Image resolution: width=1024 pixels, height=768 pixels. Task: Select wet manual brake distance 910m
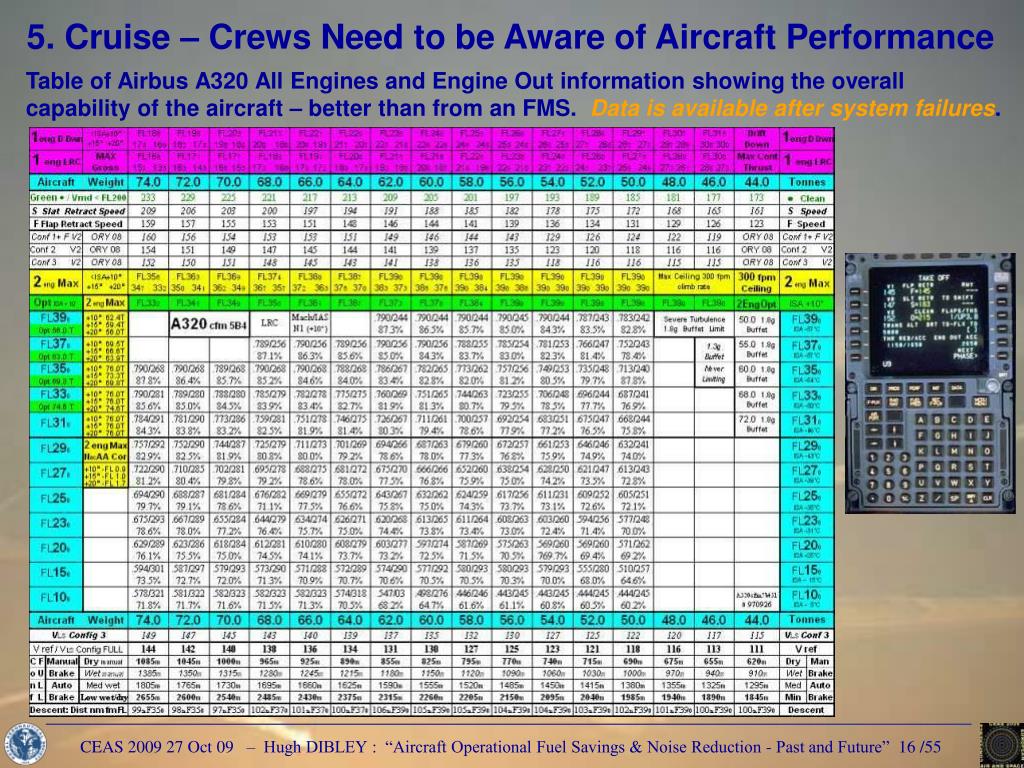click(757, 673)
